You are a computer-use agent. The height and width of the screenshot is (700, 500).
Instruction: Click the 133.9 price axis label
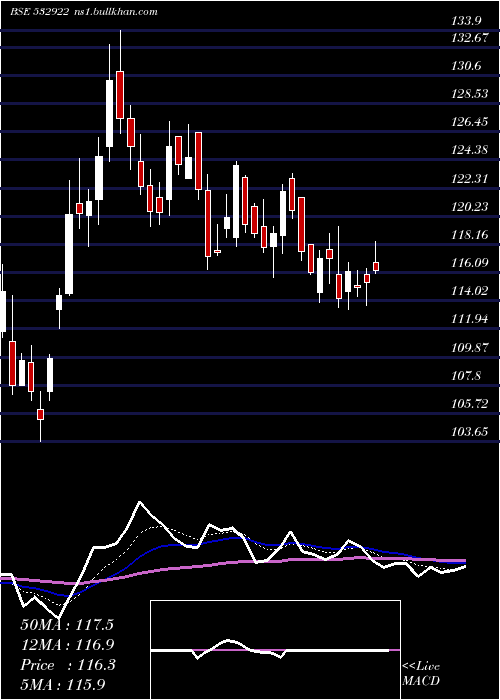click(467, 20)
